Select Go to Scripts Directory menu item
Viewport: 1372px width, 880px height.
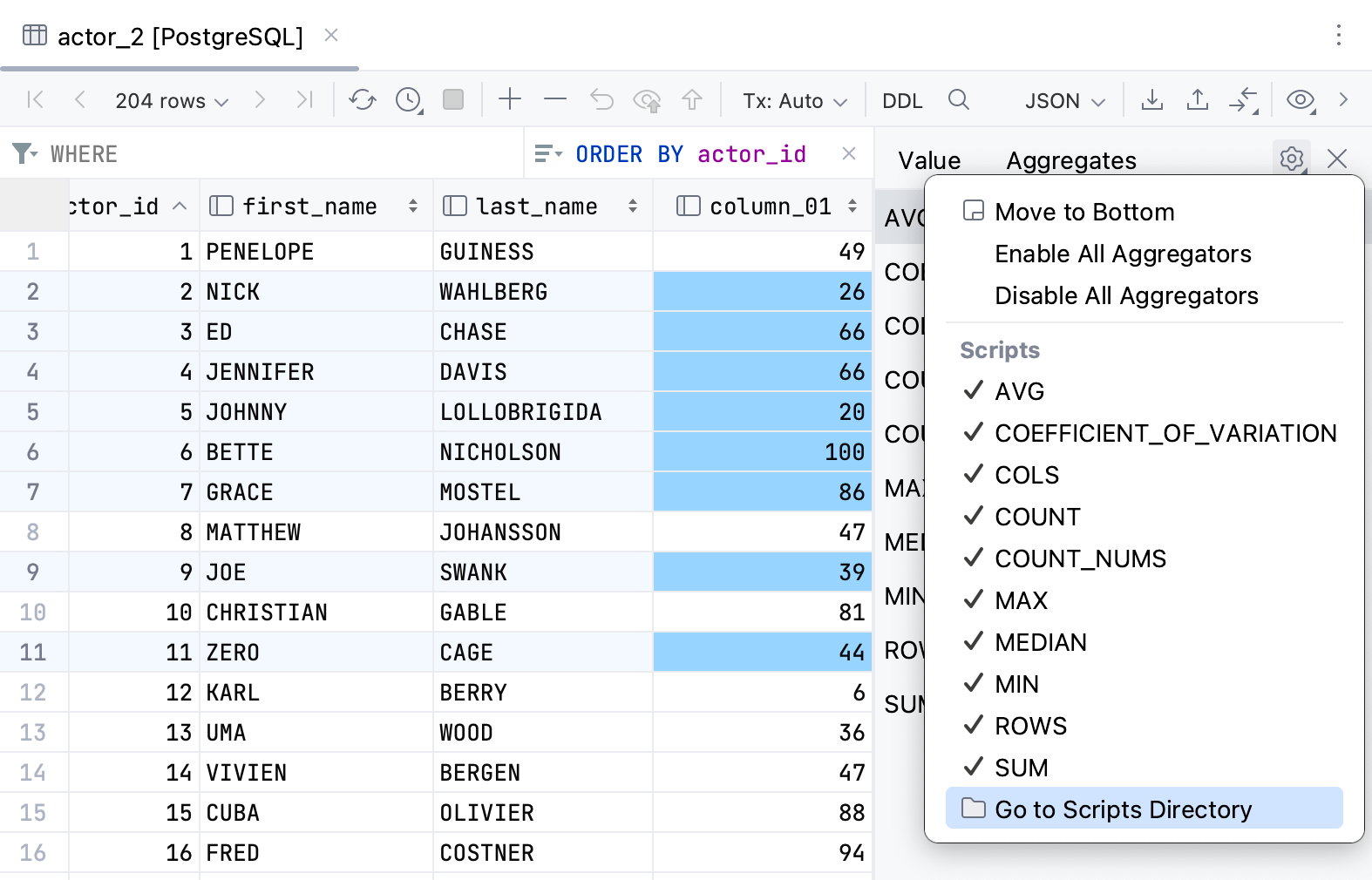[x=1123, y=809]
